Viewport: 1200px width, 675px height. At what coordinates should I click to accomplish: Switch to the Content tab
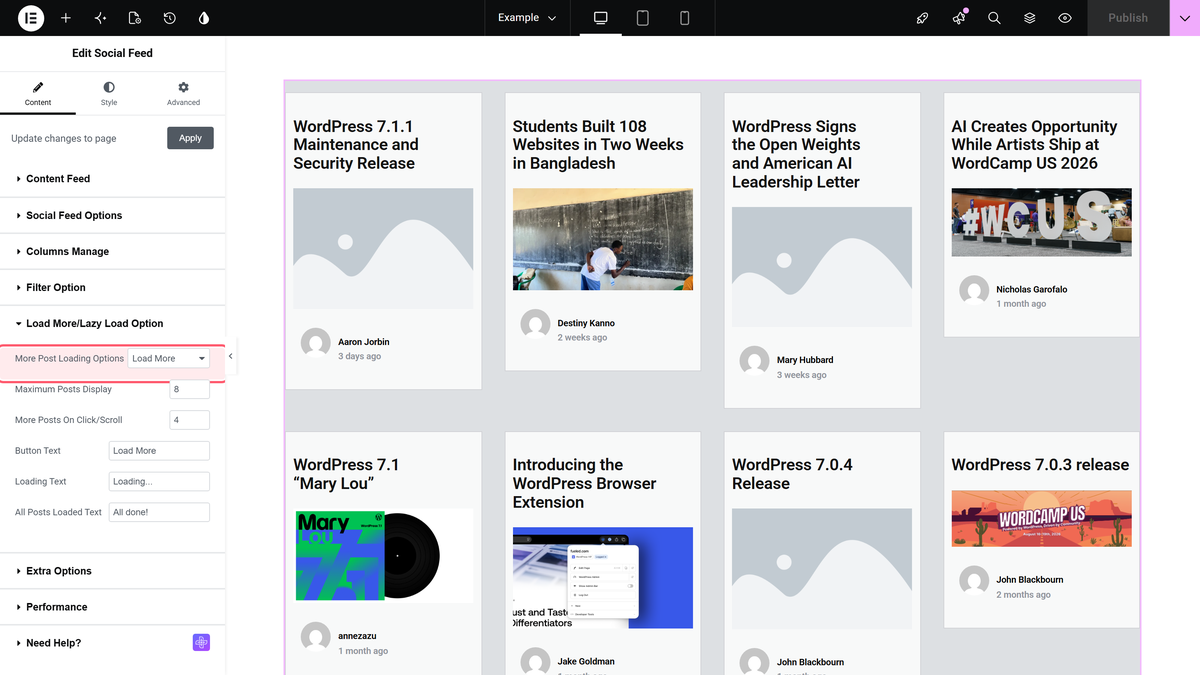38,94
